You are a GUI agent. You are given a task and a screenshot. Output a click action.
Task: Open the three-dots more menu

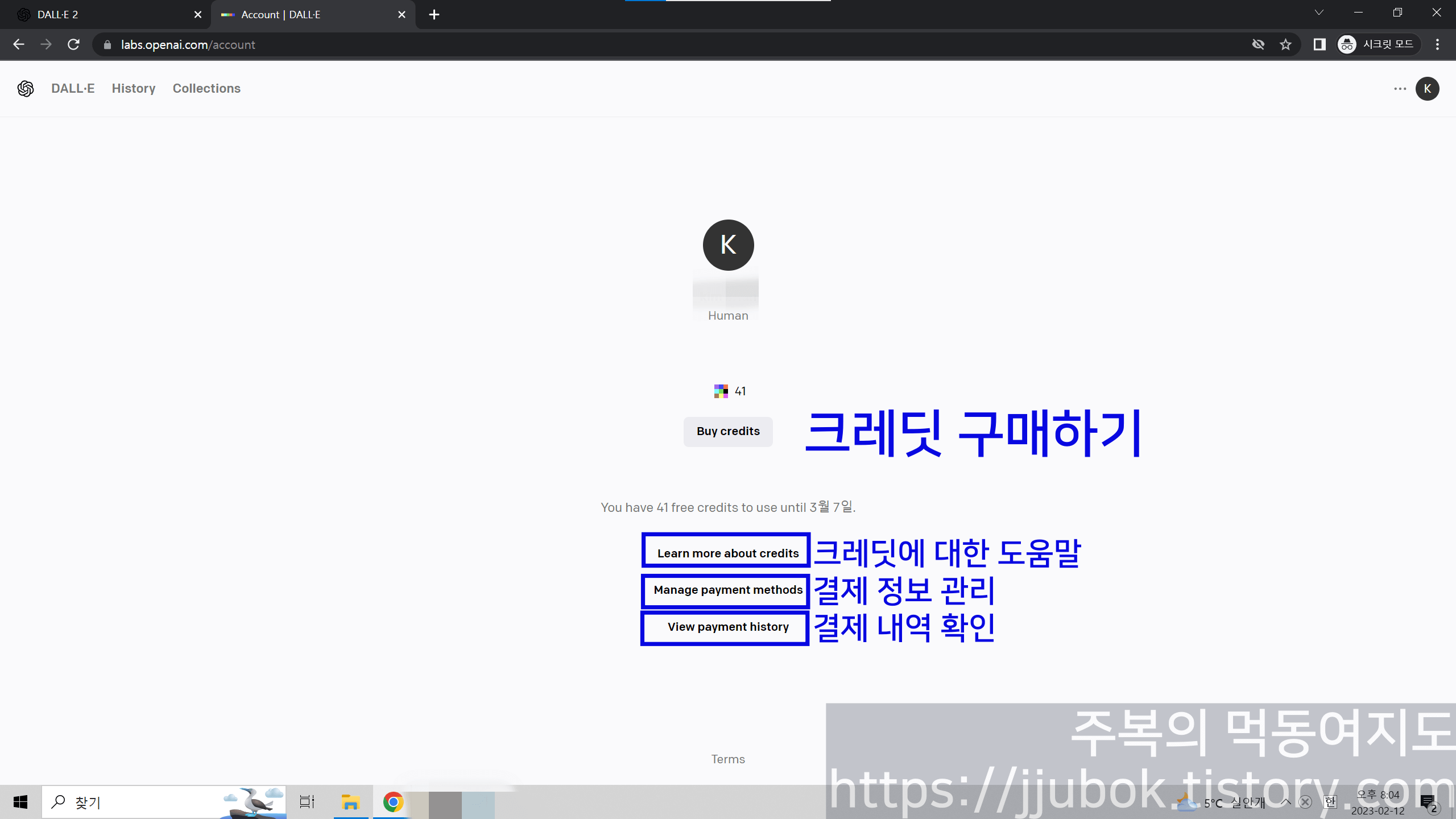(1400, 89)
